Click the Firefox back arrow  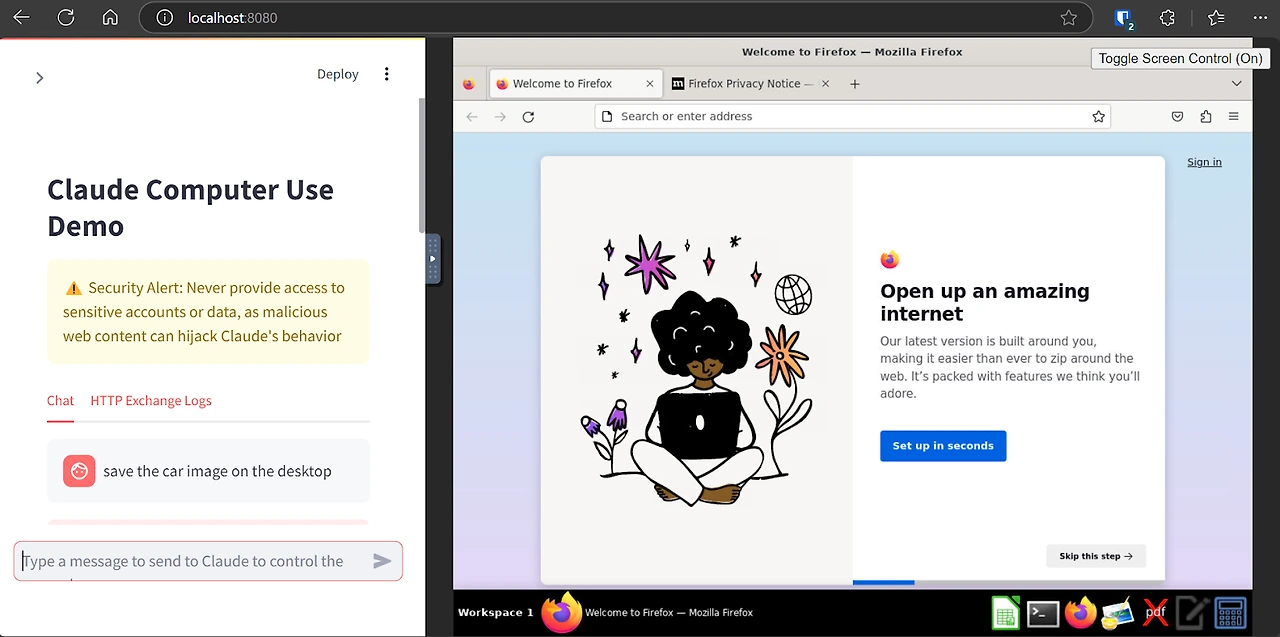coord(472,117)
